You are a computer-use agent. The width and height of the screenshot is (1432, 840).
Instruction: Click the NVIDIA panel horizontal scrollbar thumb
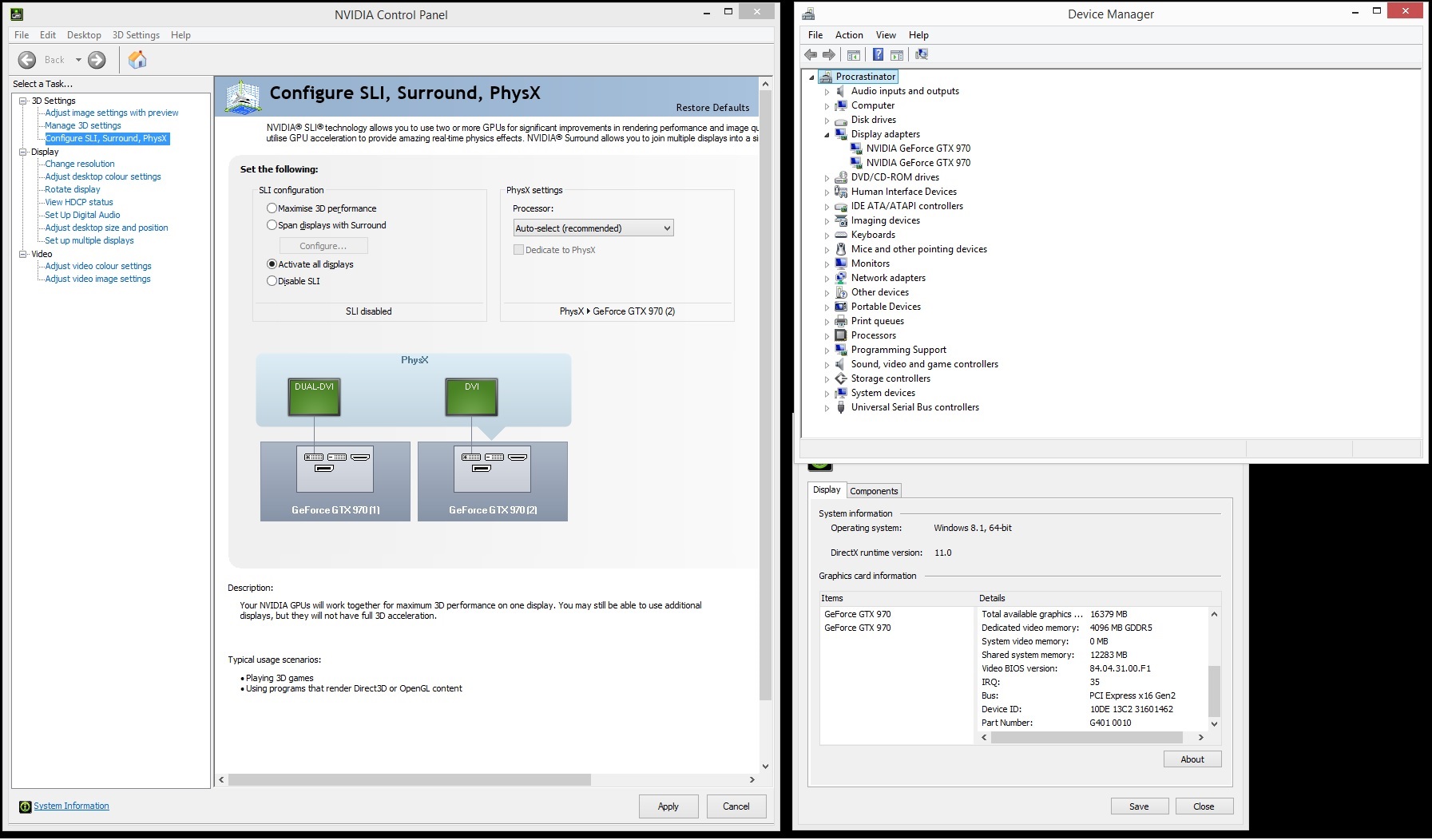410,780
